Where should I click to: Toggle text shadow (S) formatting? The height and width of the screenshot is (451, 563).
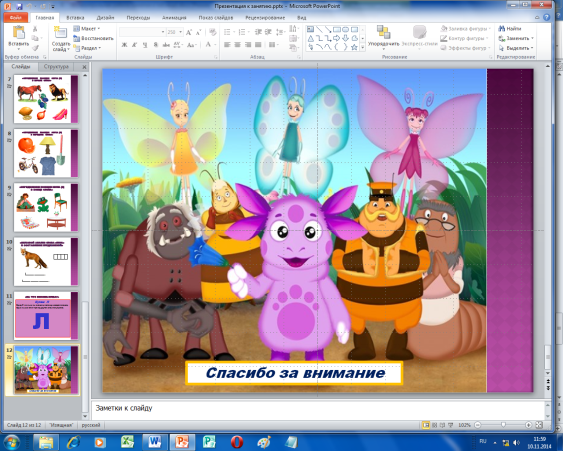tap(155, 45)
